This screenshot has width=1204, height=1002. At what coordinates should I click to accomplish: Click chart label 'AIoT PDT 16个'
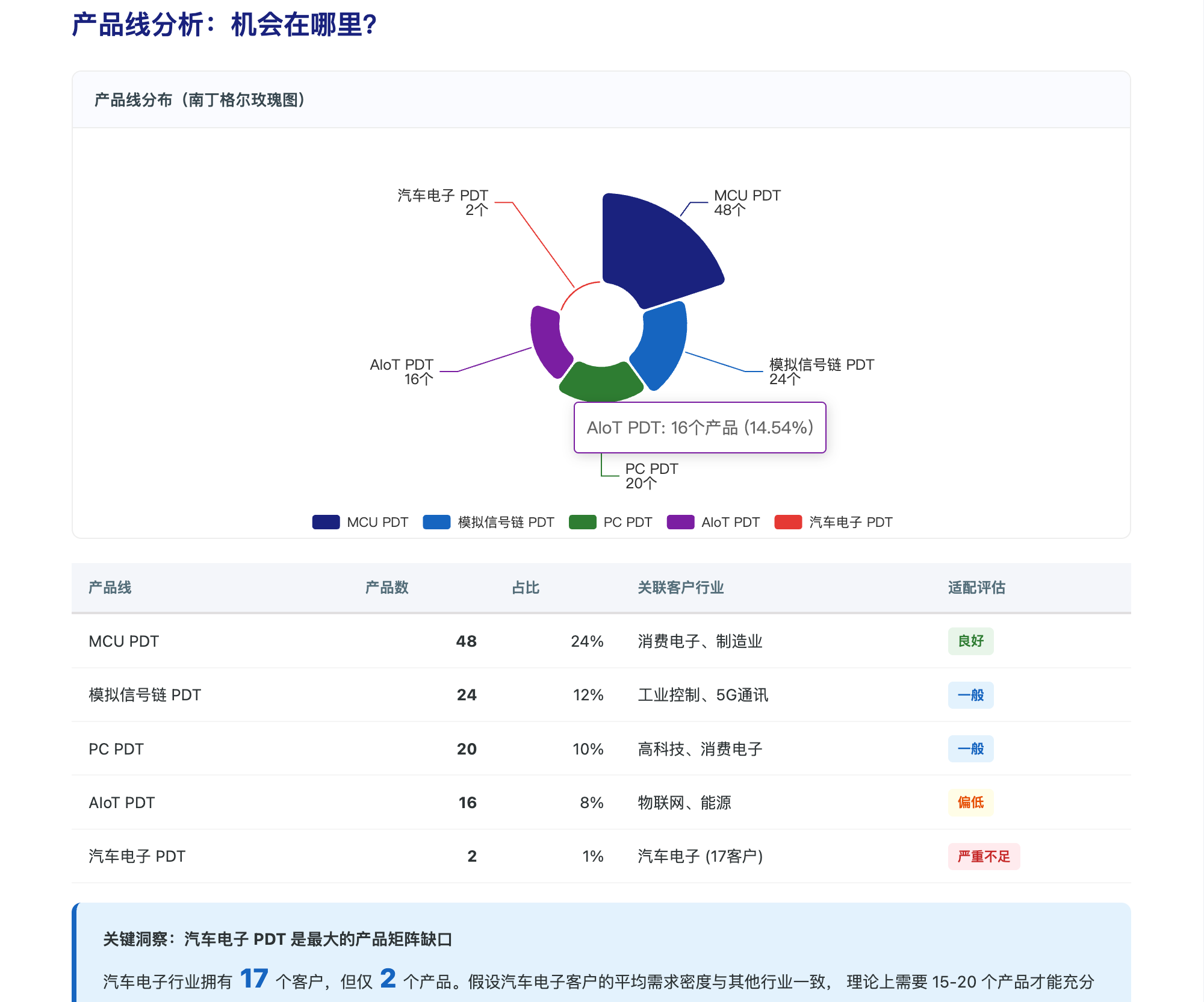402,372
